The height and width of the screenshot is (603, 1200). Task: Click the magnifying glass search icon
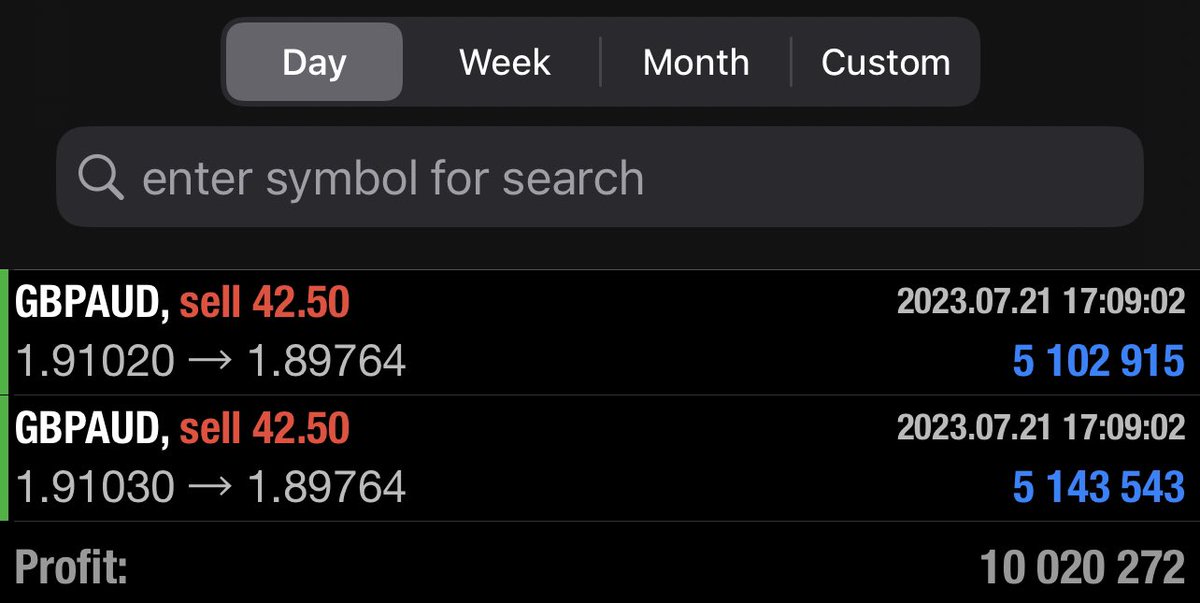[100, 178]
